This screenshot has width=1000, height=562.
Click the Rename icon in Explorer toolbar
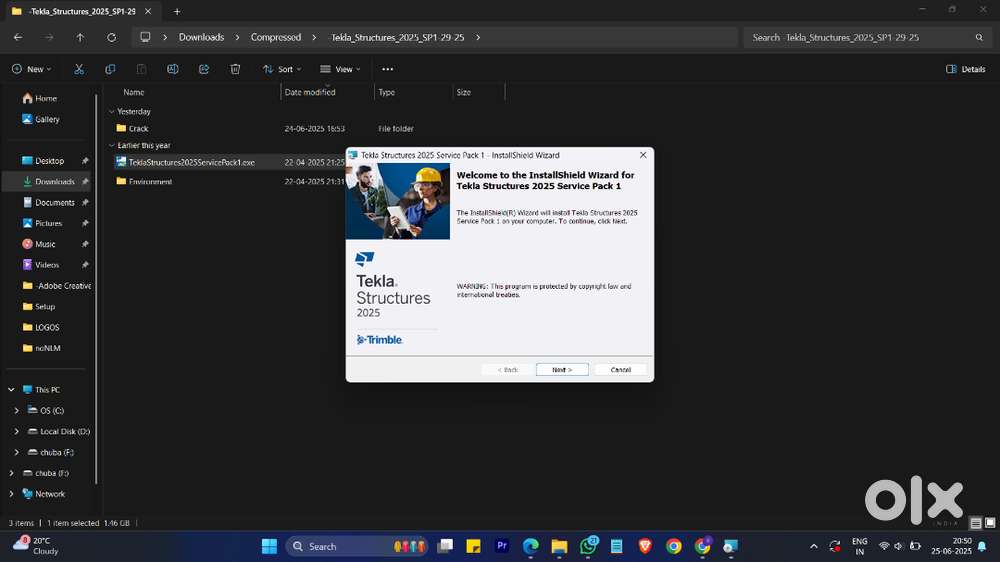click(172, 69)
